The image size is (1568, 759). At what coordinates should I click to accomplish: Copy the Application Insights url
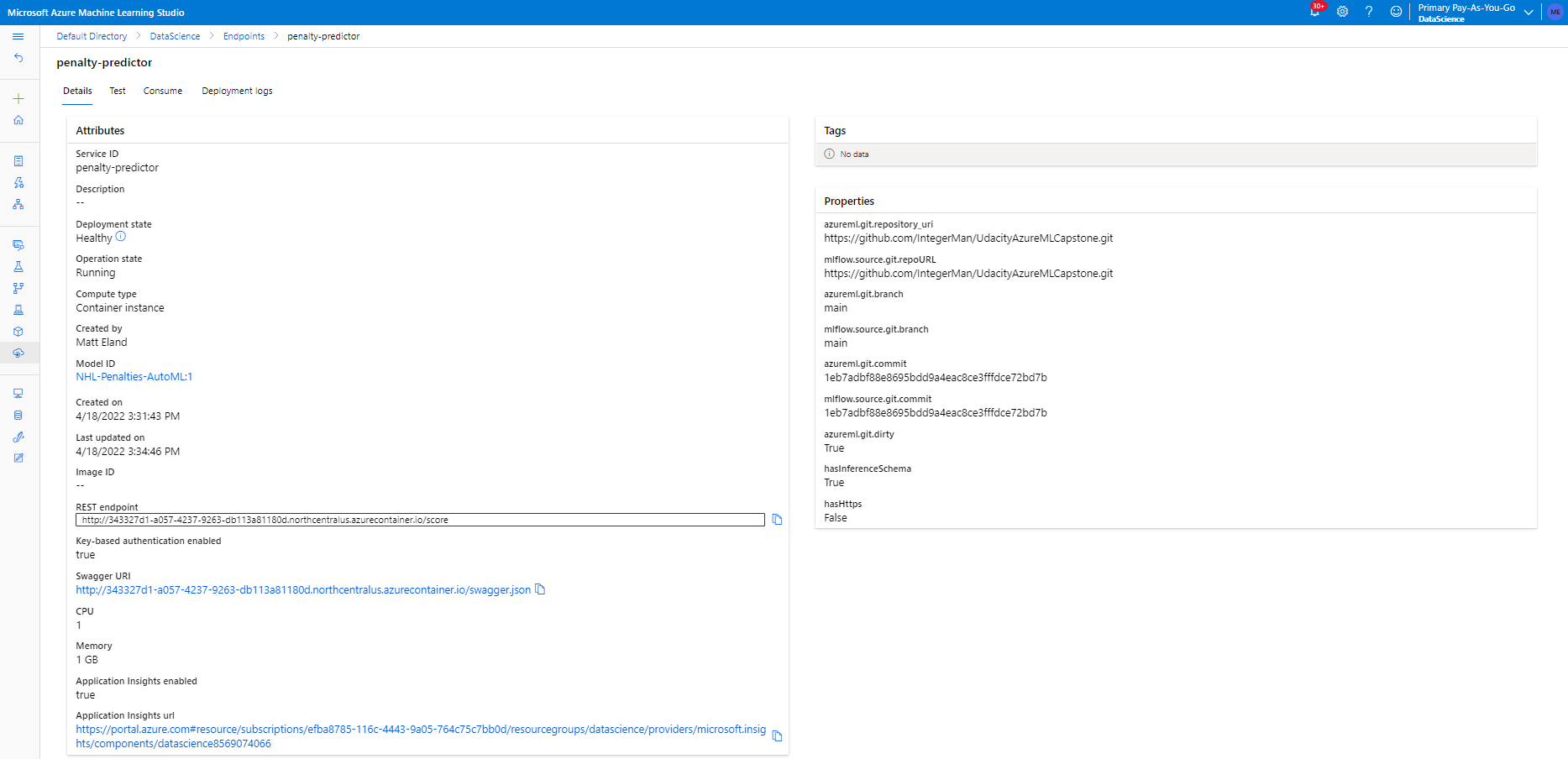coord(777,736)
